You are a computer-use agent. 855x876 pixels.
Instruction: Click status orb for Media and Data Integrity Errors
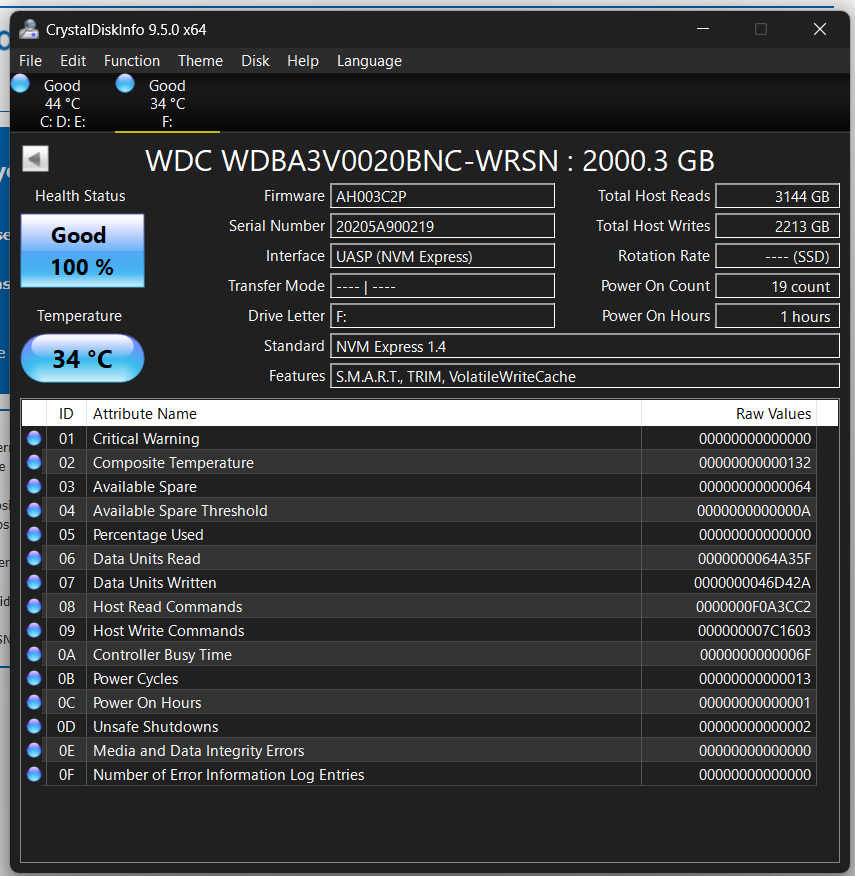[34, 751]
